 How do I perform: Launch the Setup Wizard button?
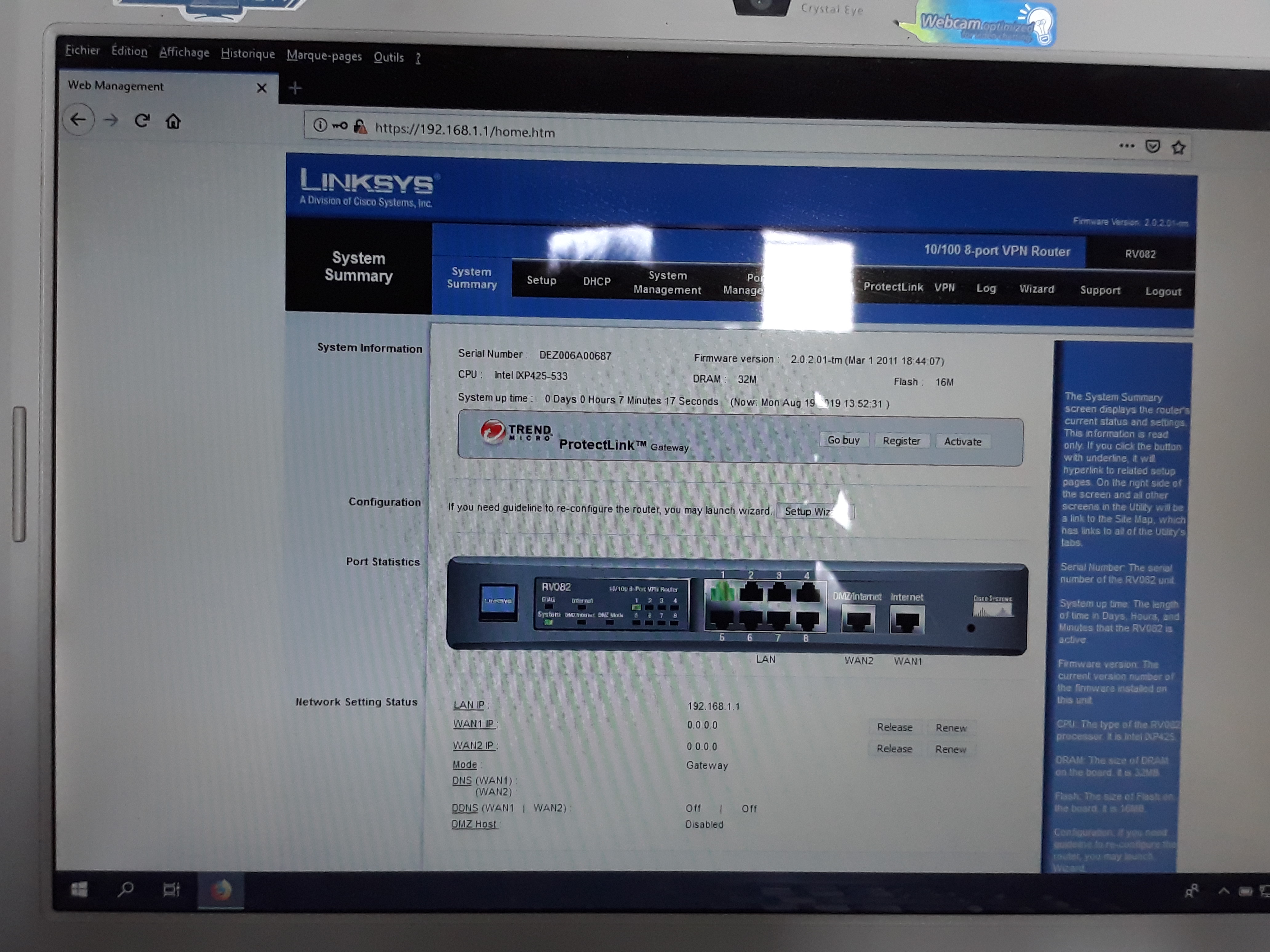(x=815, y=511)
